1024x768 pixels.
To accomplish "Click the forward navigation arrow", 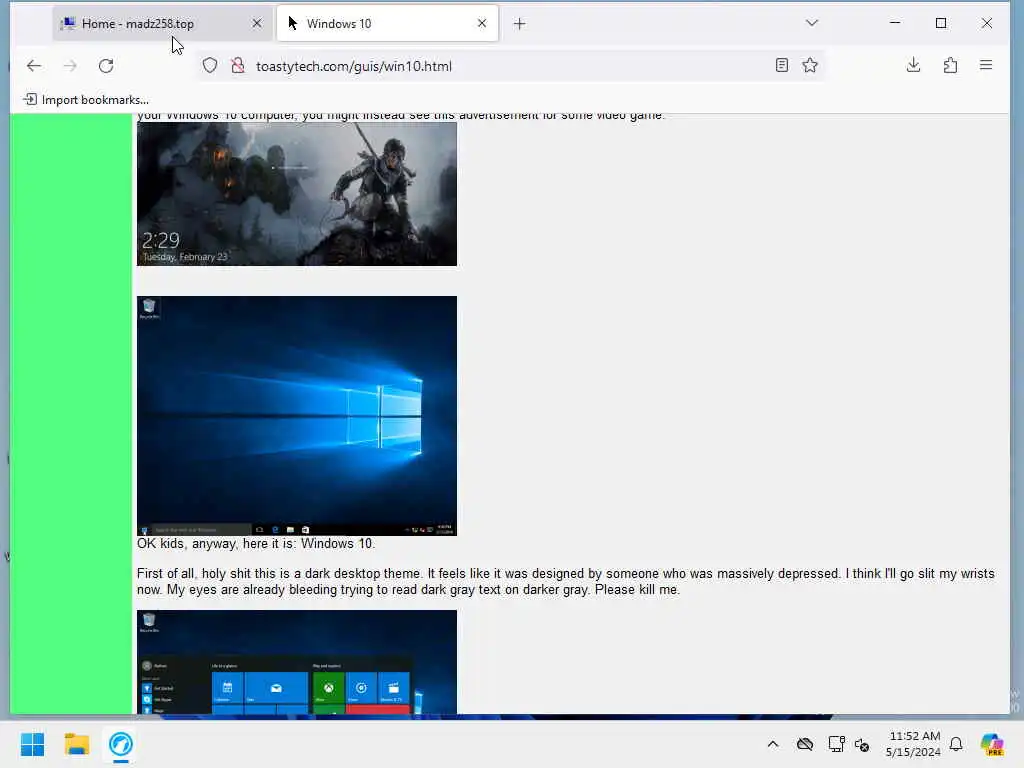I will [70, 65].
